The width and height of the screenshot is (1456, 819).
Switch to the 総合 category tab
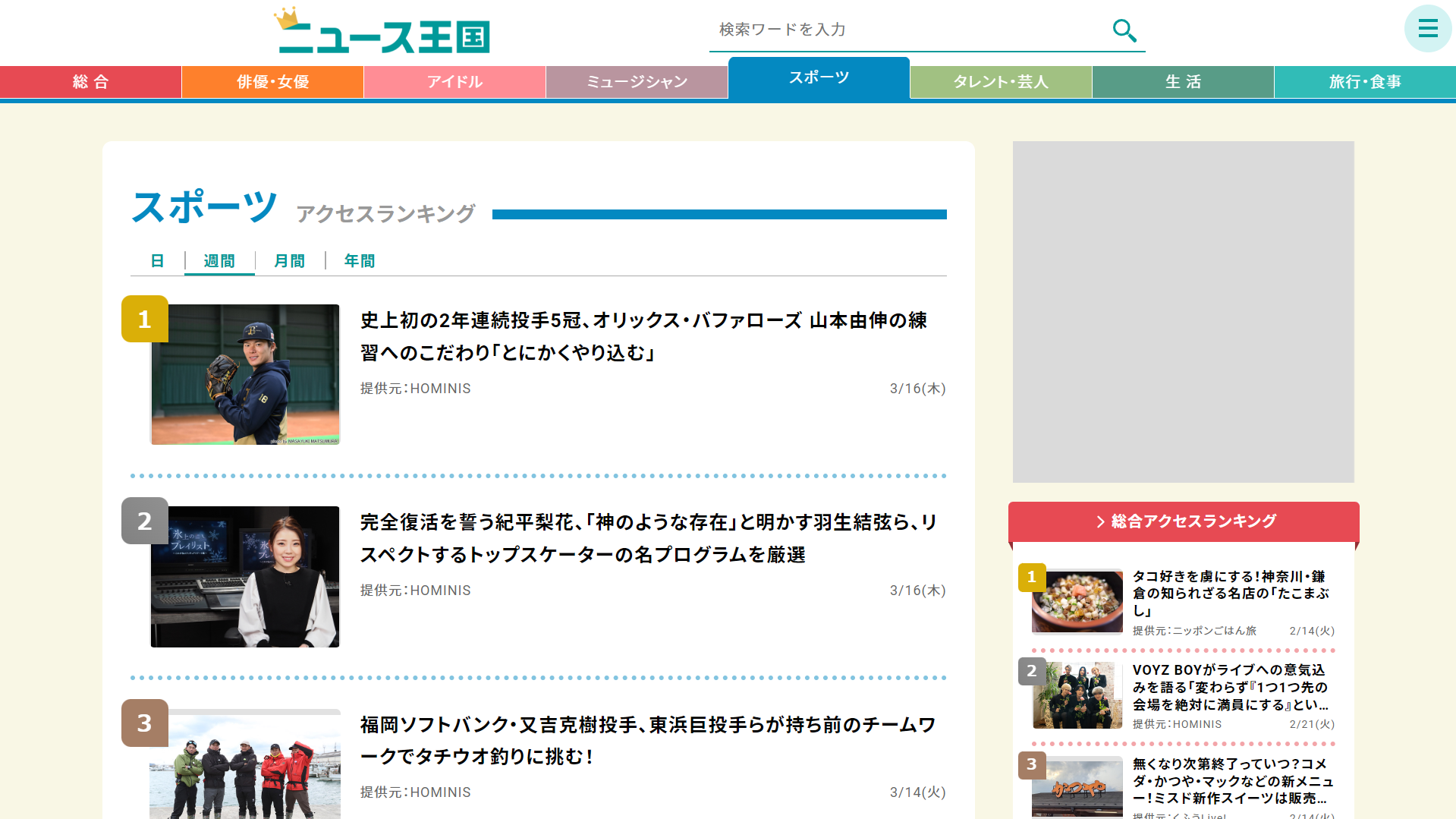click(x=91, y=82)
